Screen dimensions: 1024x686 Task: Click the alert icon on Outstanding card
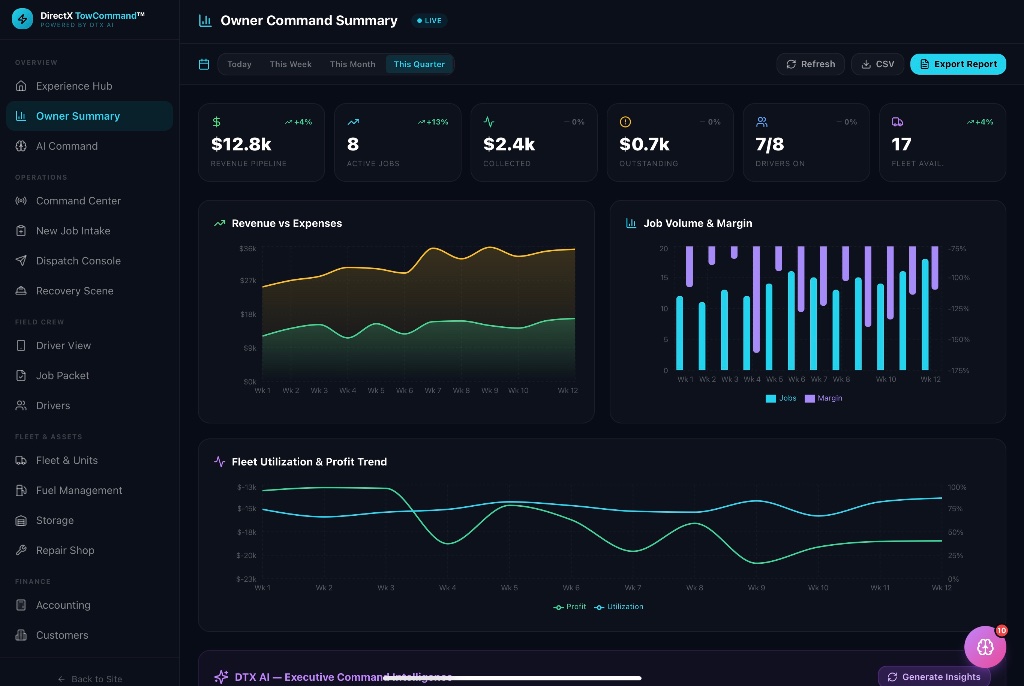coord(625,122)
